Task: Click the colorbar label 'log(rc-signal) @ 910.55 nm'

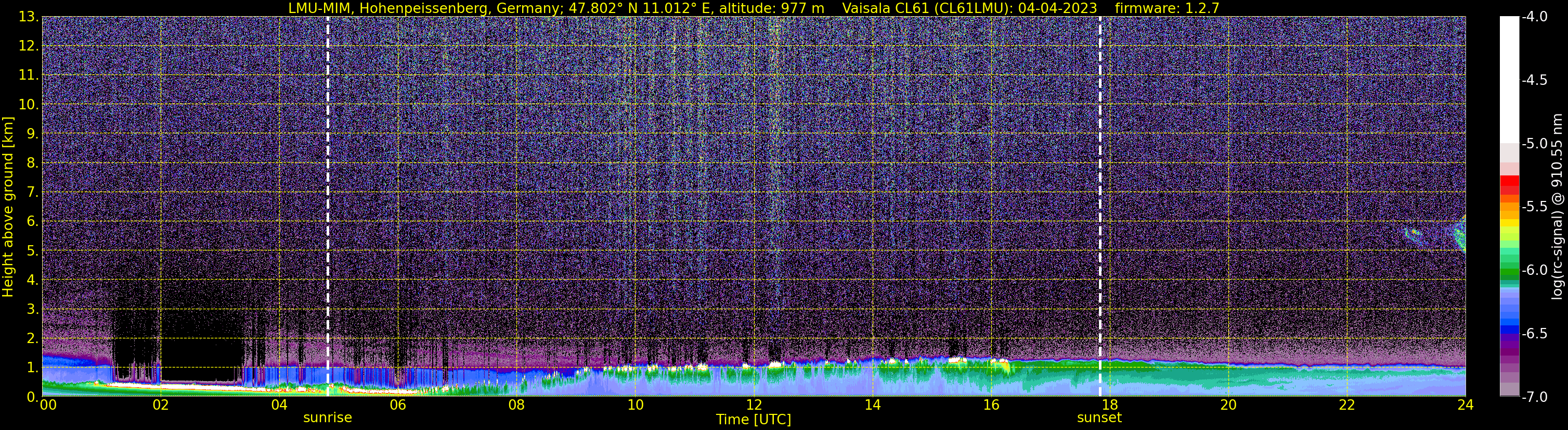Action: coord(1557,207)
